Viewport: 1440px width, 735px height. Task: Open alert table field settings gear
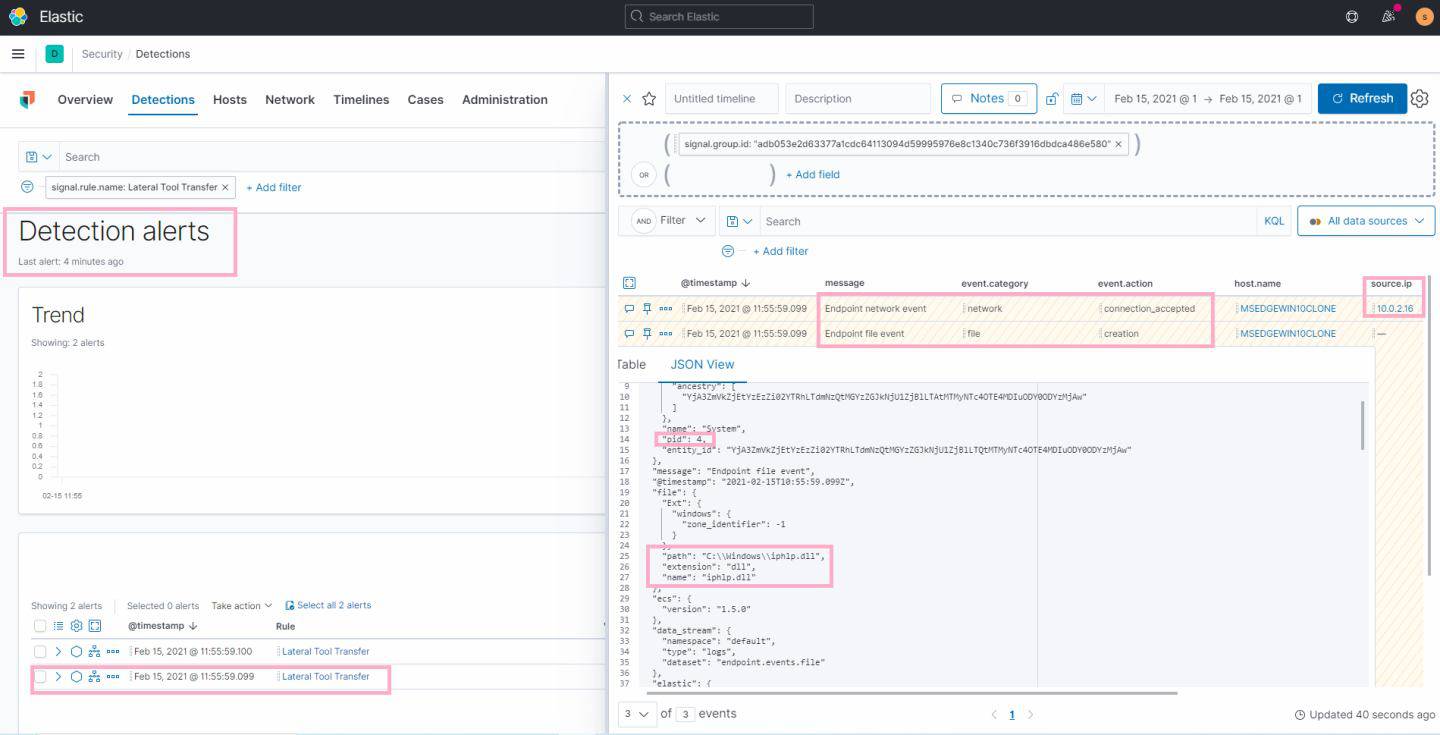(76, 625)
